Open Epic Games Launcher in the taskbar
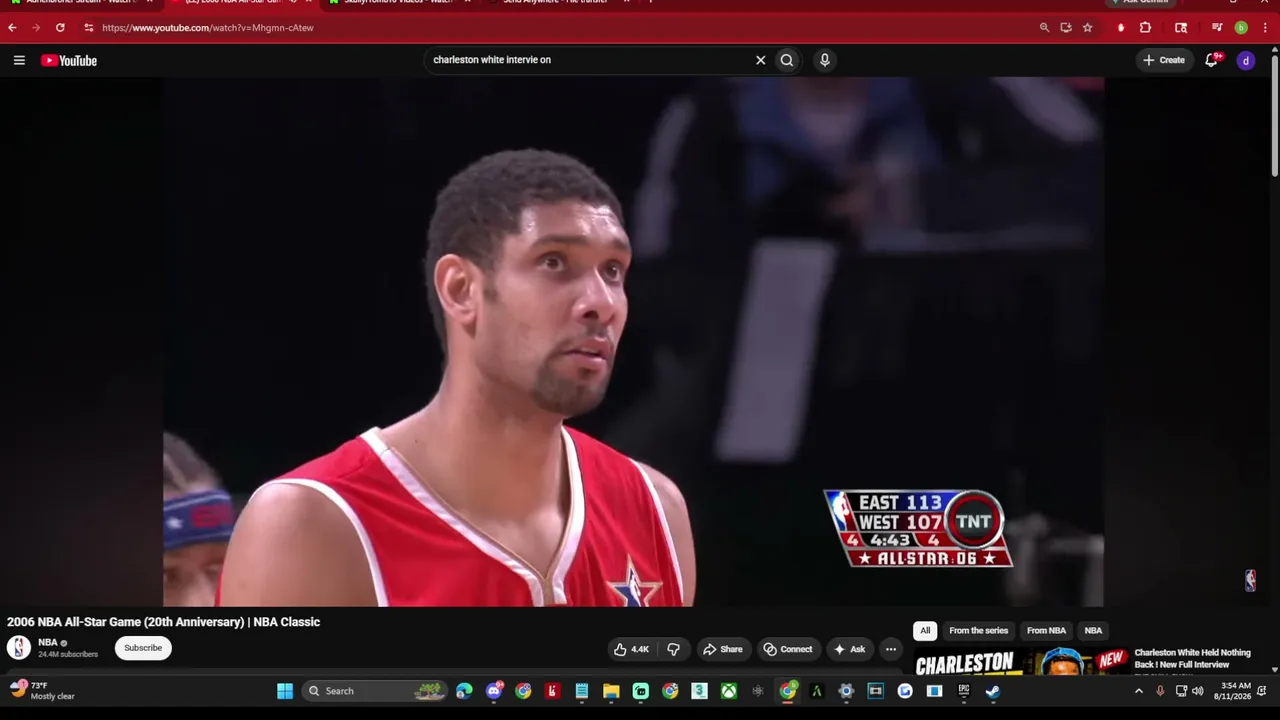The height and width of the screenshot is (720, 1280). click(964, 691)
